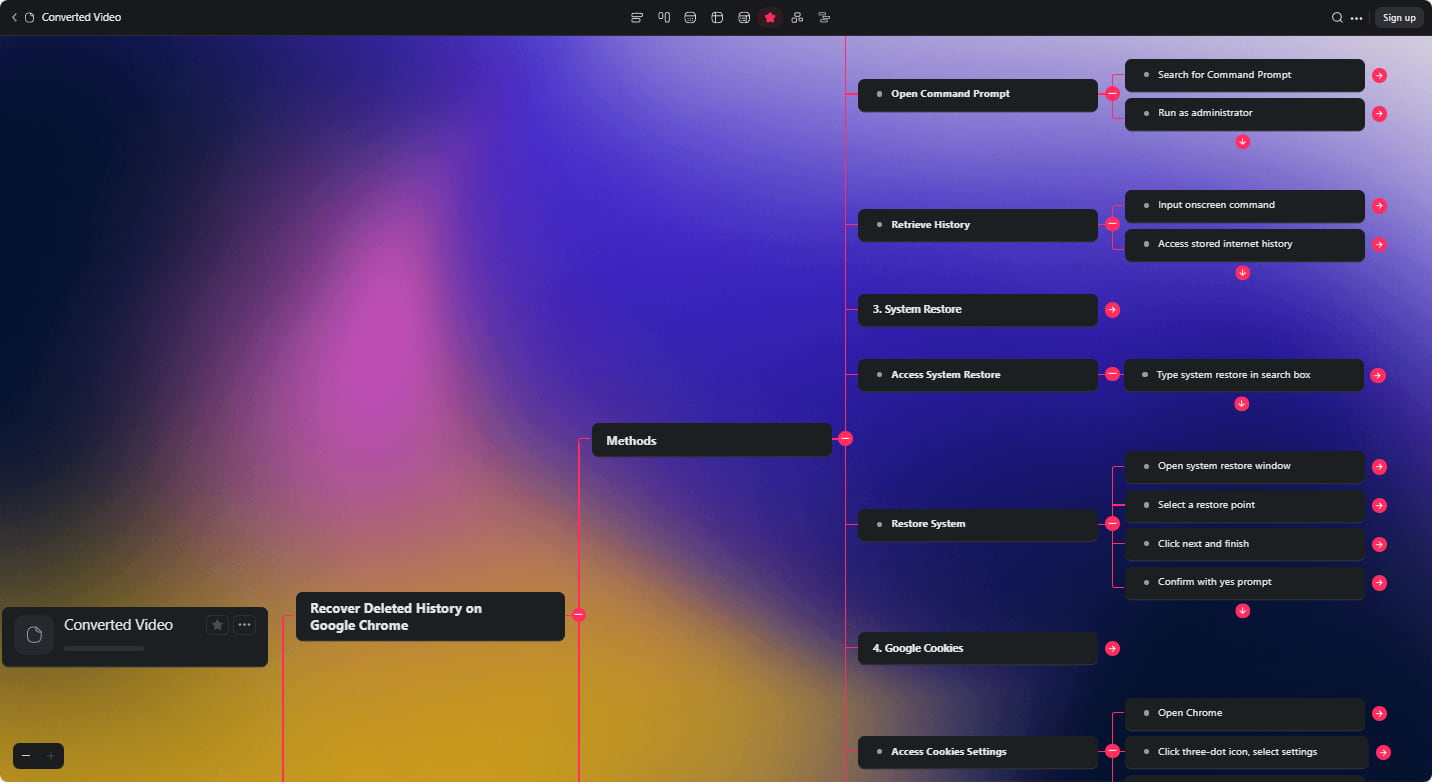Select the Open Command Prompt node
The width and height of the screenshot is (1432, 782).
978,94
